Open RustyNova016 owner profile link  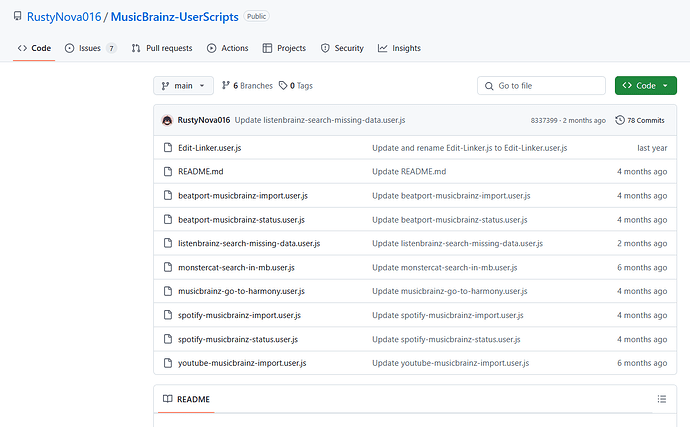[x=64, y=17]
